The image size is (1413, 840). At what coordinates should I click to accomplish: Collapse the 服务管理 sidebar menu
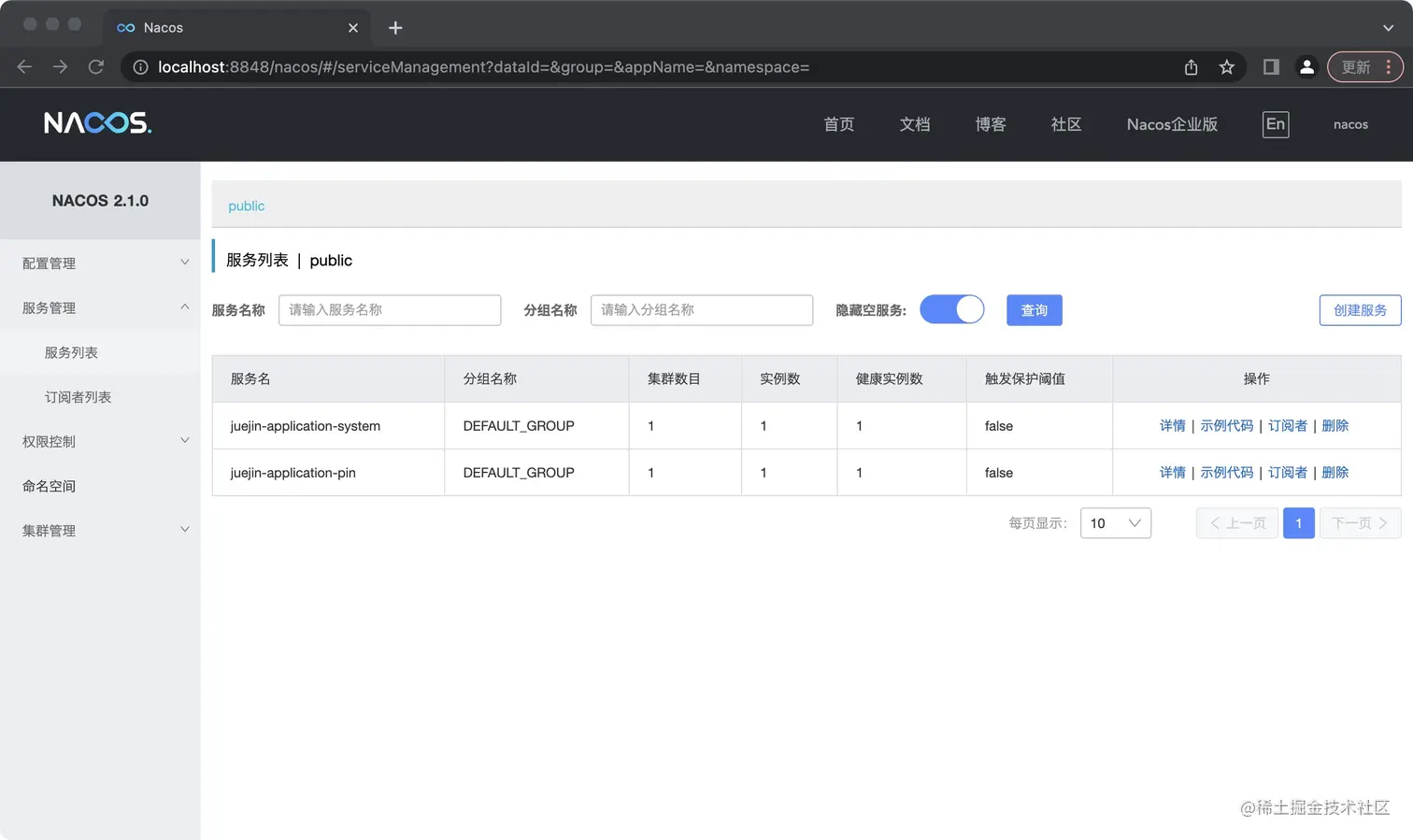100,307
